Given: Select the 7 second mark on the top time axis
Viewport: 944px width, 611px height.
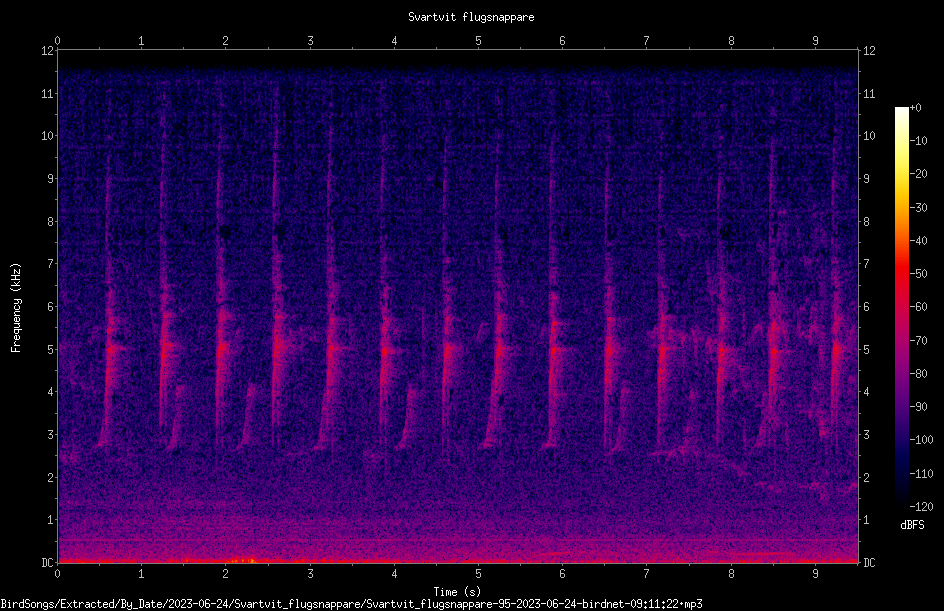Looking at the screenshot, I should coord(646,41).
